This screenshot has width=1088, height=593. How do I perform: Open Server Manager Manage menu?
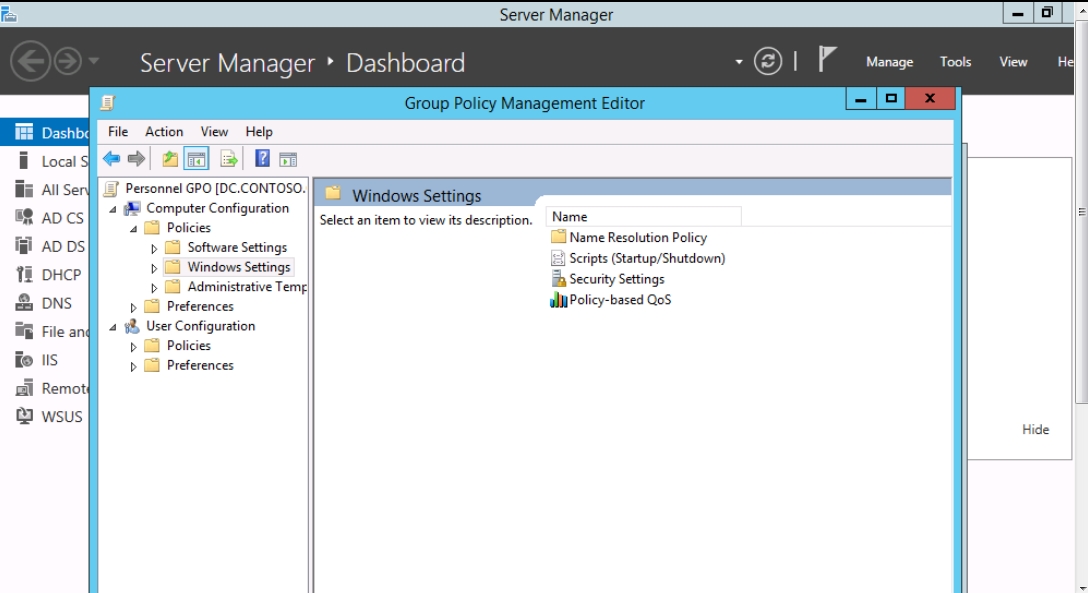890,62
